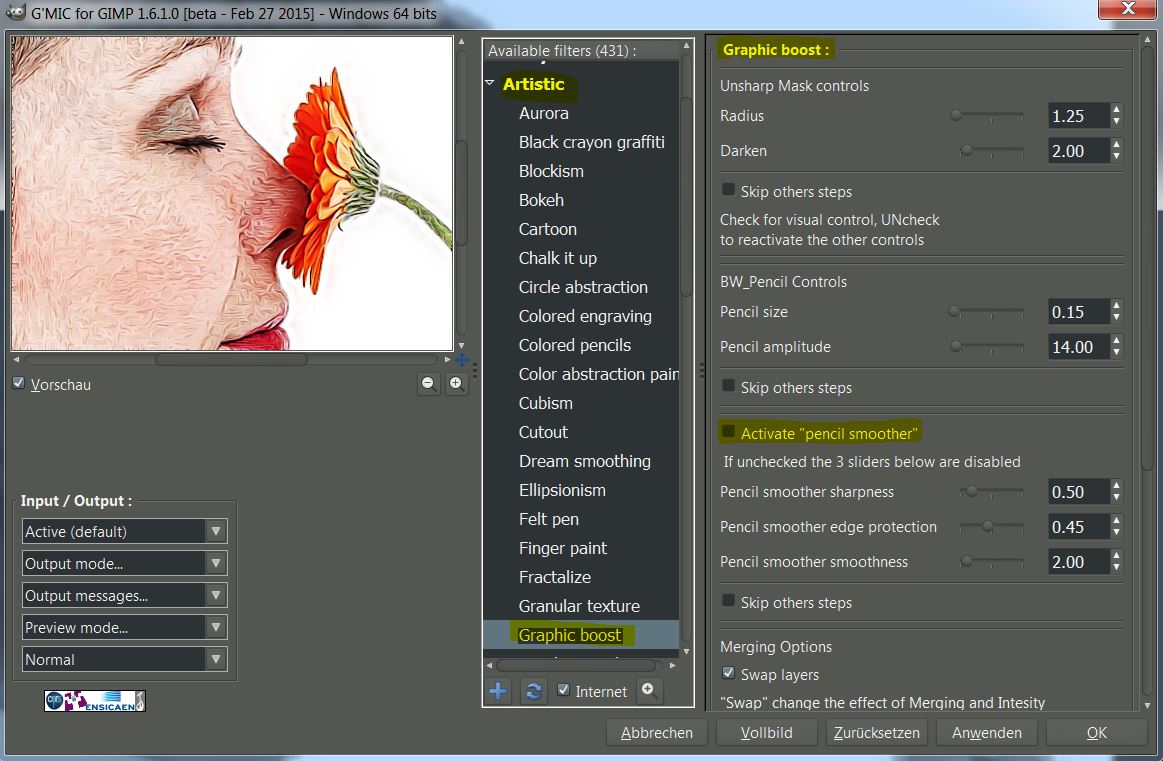The height and width of the screenshot is (761, 1163).
Task: Click the preview zoom in magnifier icon
Action: [457, 384]
